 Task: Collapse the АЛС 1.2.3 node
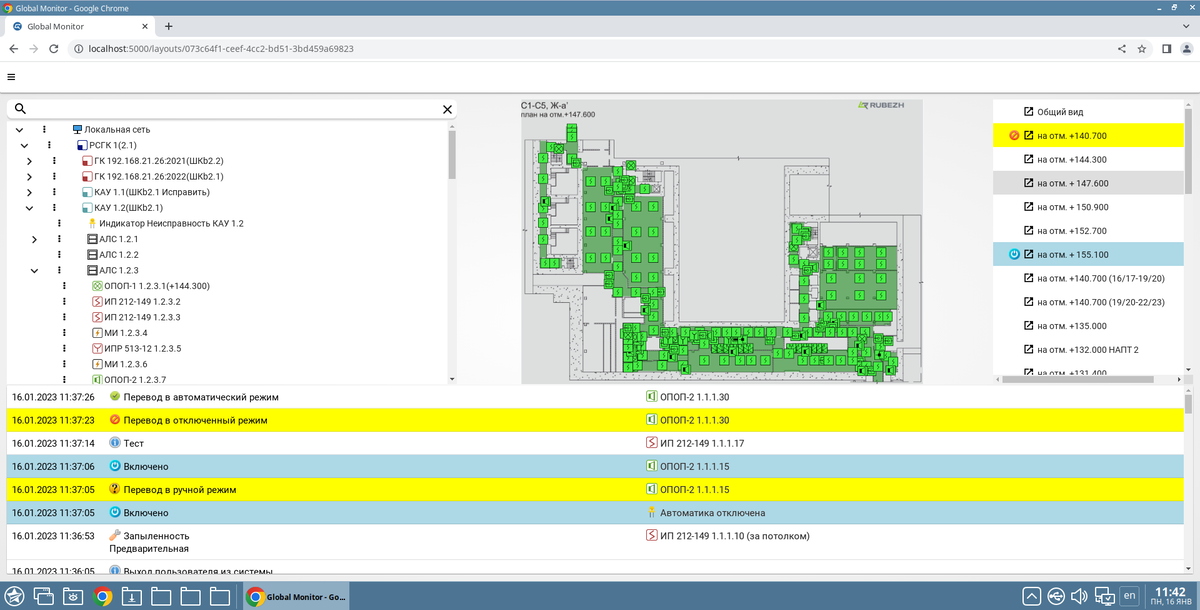[x=34, y=270]
